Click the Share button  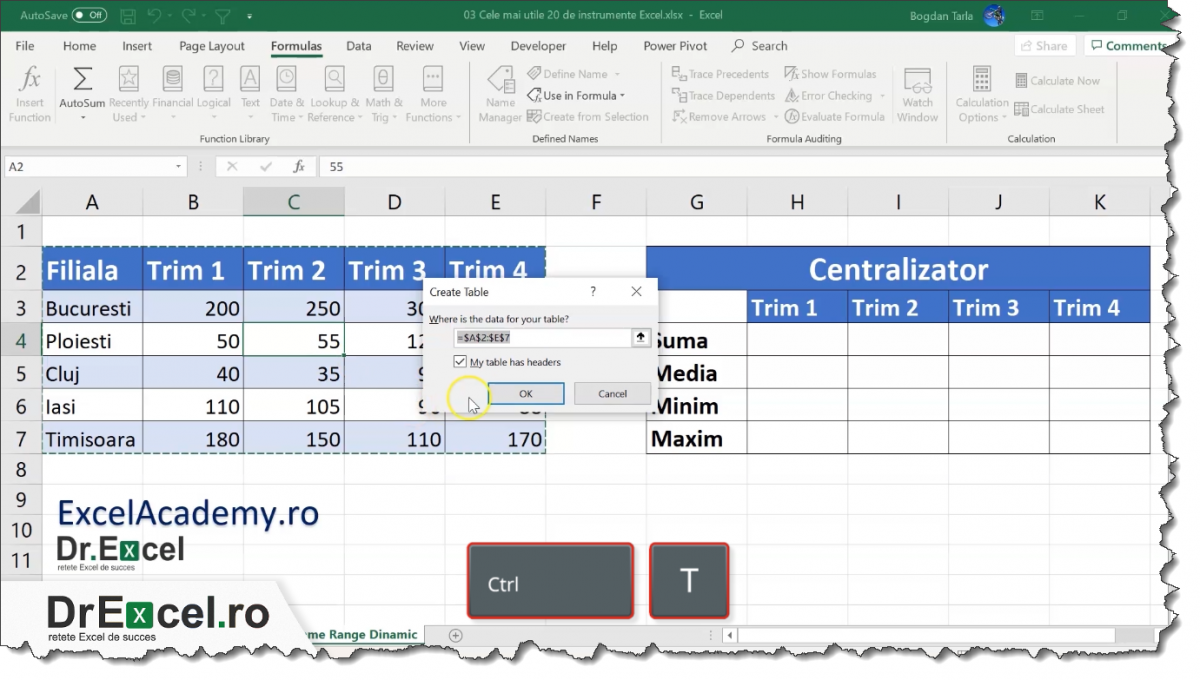1043,45
